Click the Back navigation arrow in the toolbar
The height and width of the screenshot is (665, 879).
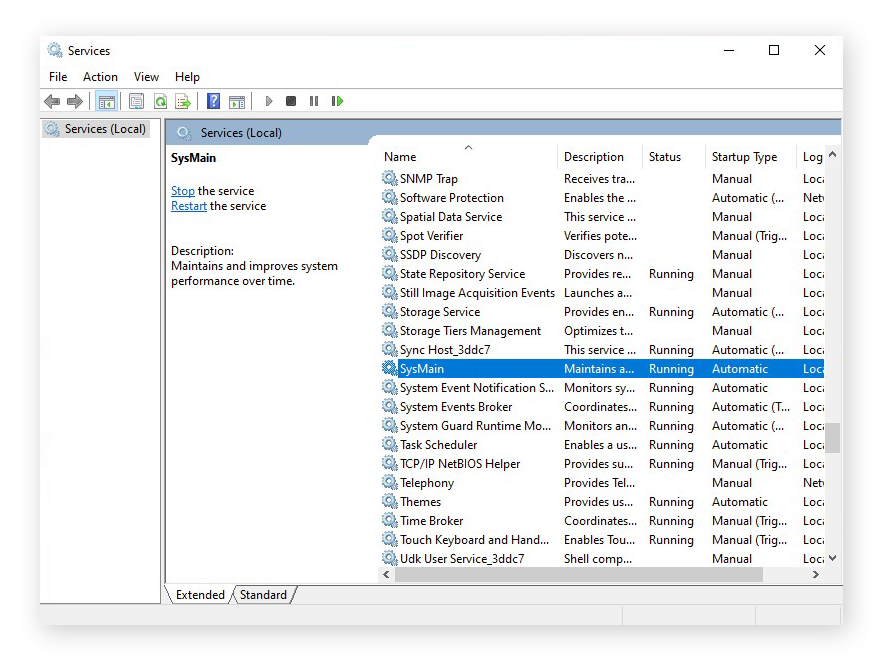[x=51, y=100]
